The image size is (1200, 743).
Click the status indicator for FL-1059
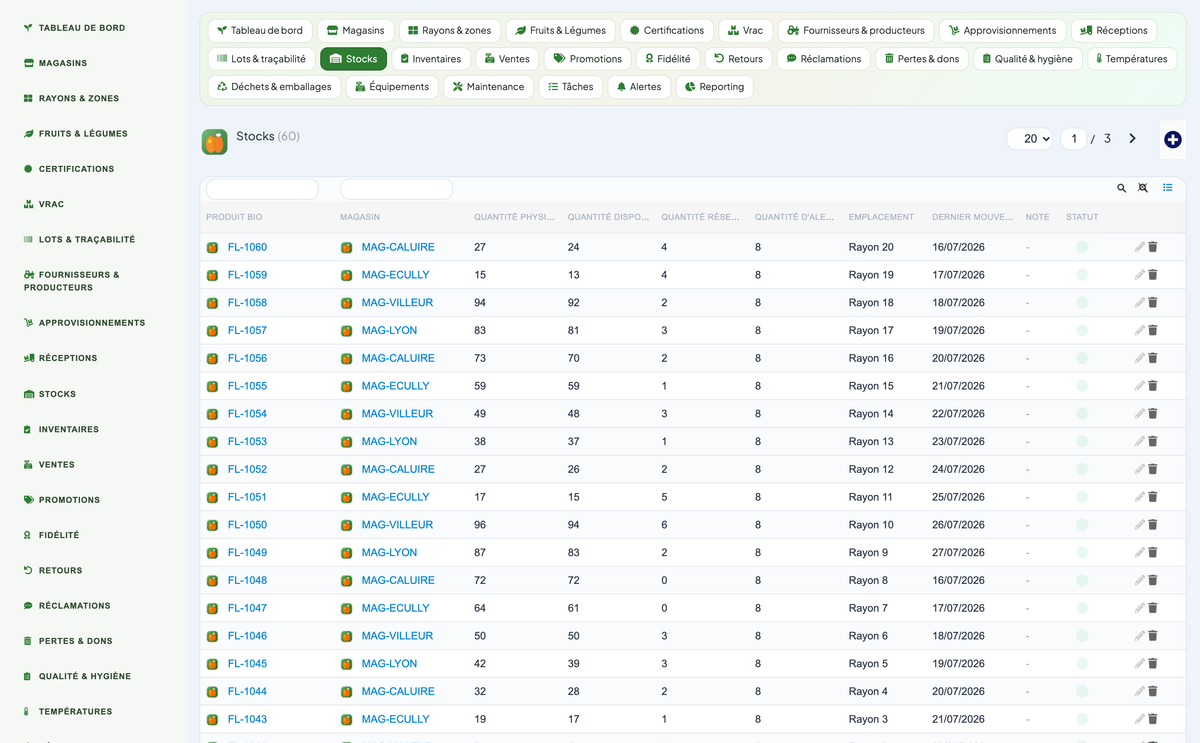click(1082, 275)
